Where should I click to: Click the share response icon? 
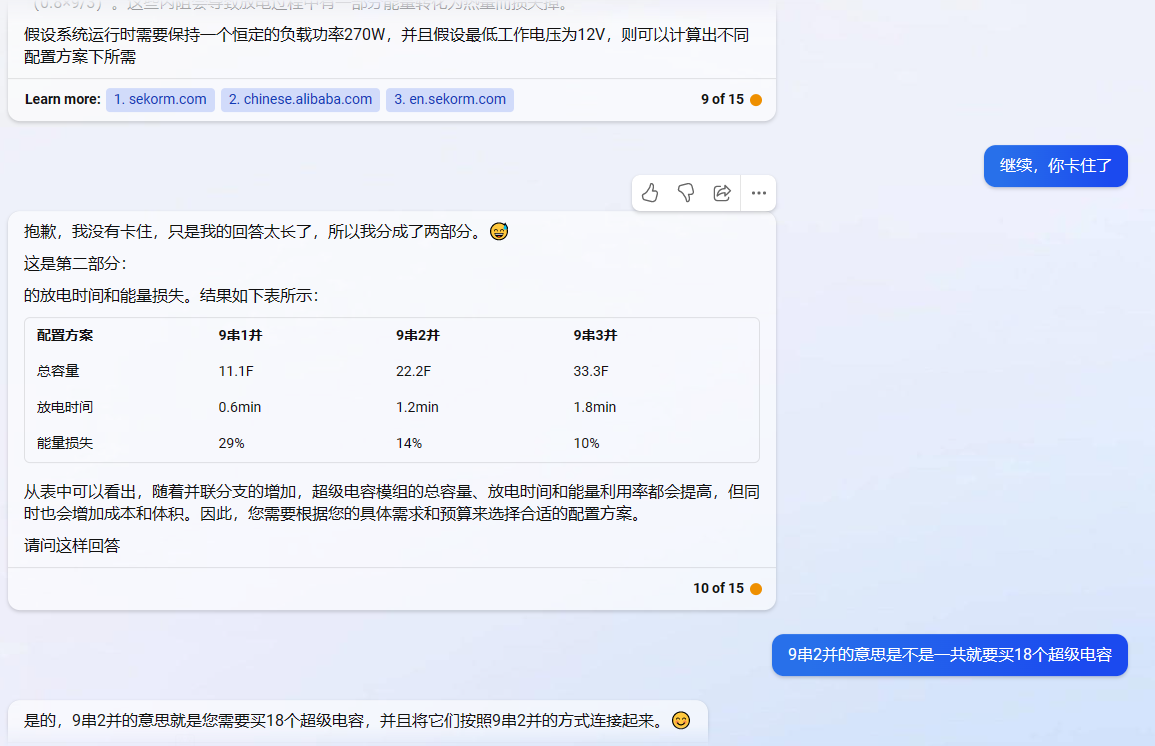point(722,193)
